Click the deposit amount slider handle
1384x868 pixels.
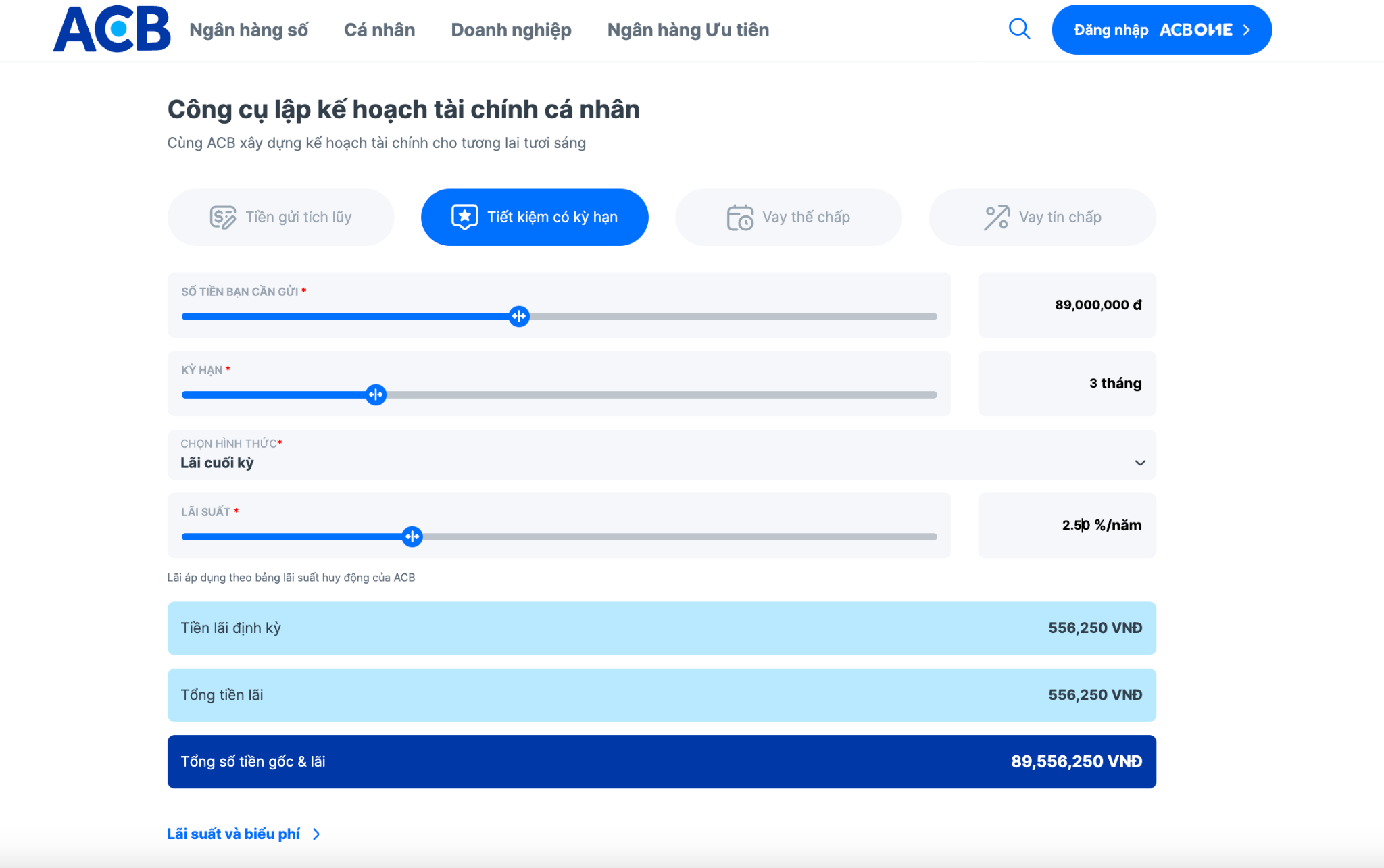tap(519, 316)
